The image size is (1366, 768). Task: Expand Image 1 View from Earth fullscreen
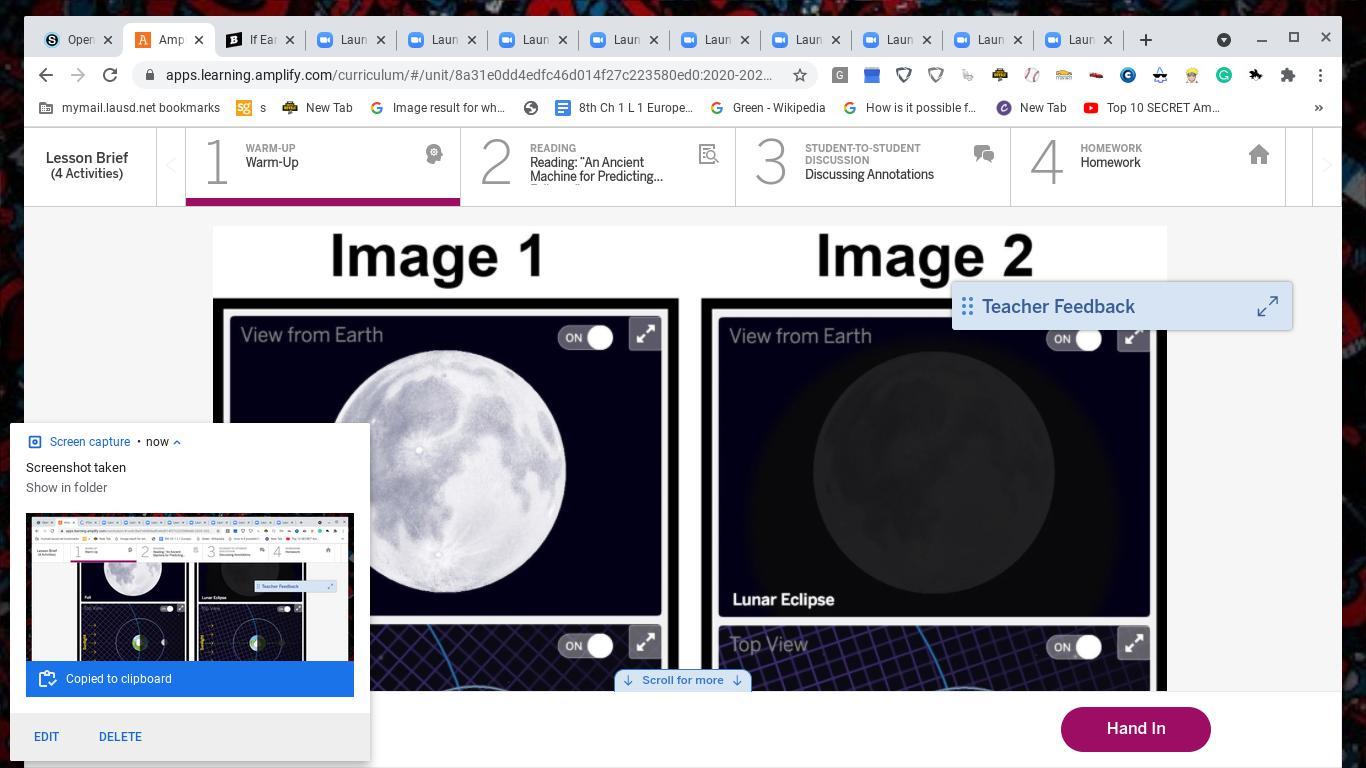pyautogui.click(x=645, y=334)
